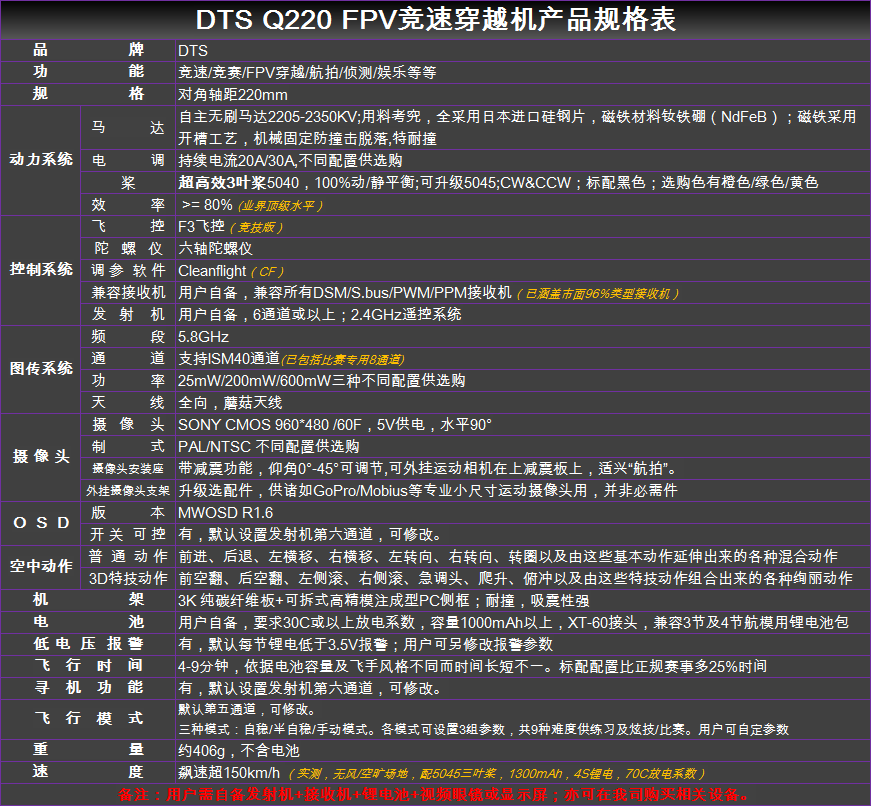The width and height of the screenshot is (871, 807).
Task: Click the yellow note '业界顶级水平'
Action: 280,206
